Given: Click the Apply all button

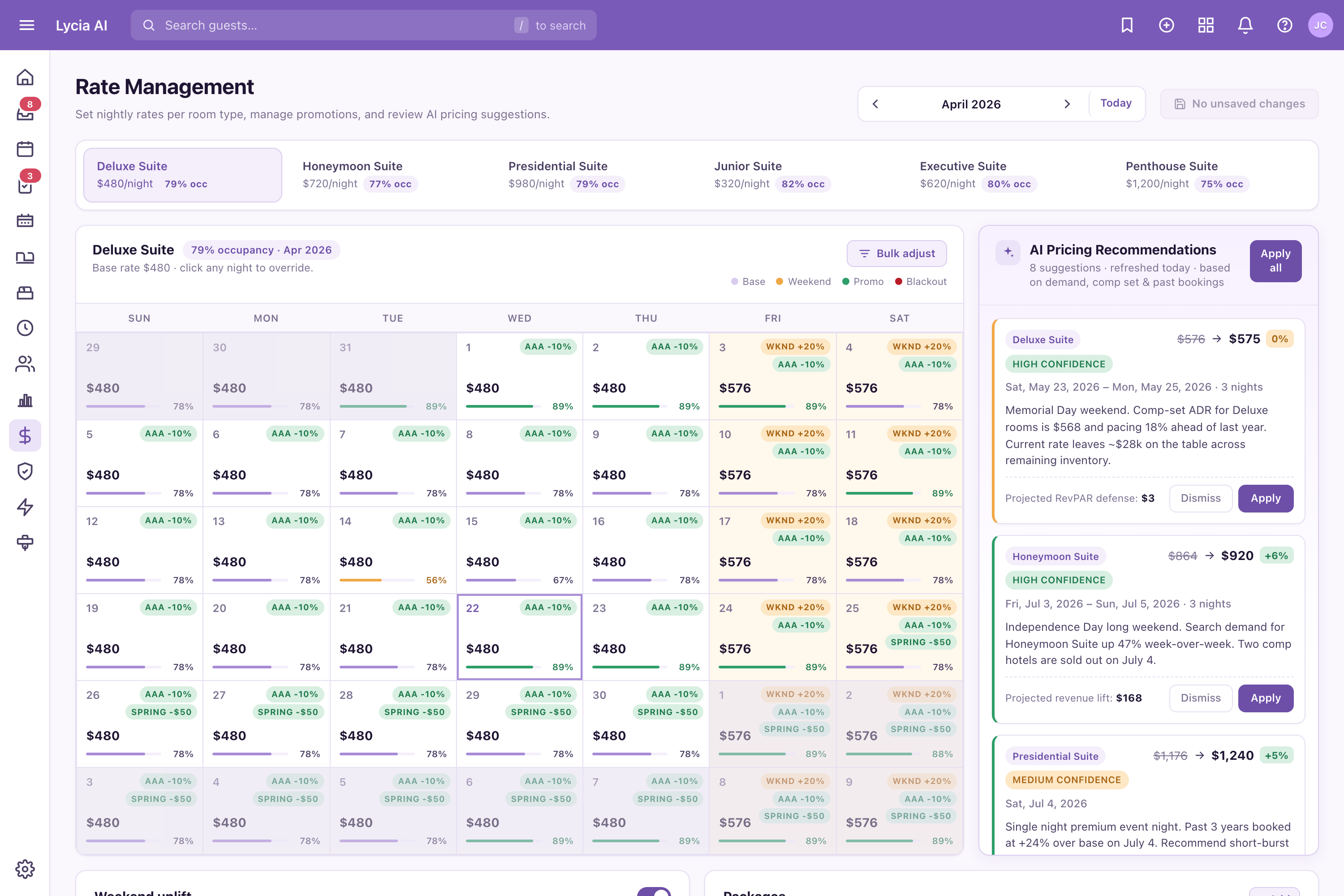Looking at the screenshot, I should click(1275, 261).
